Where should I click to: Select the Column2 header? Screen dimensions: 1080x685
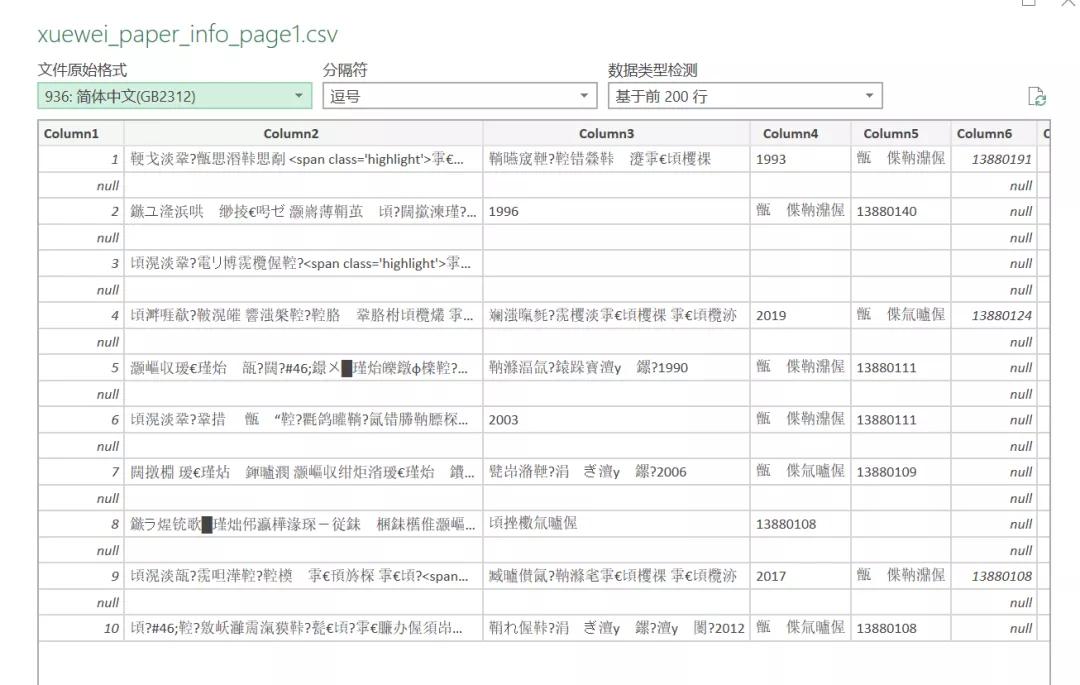pos(291,132)
